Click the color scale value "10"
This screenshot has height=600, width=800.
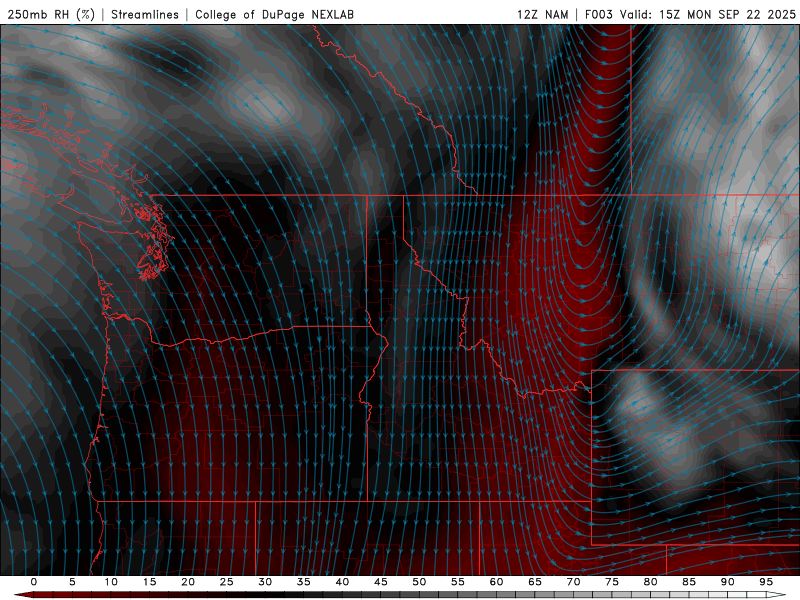[x=111, y=582]
